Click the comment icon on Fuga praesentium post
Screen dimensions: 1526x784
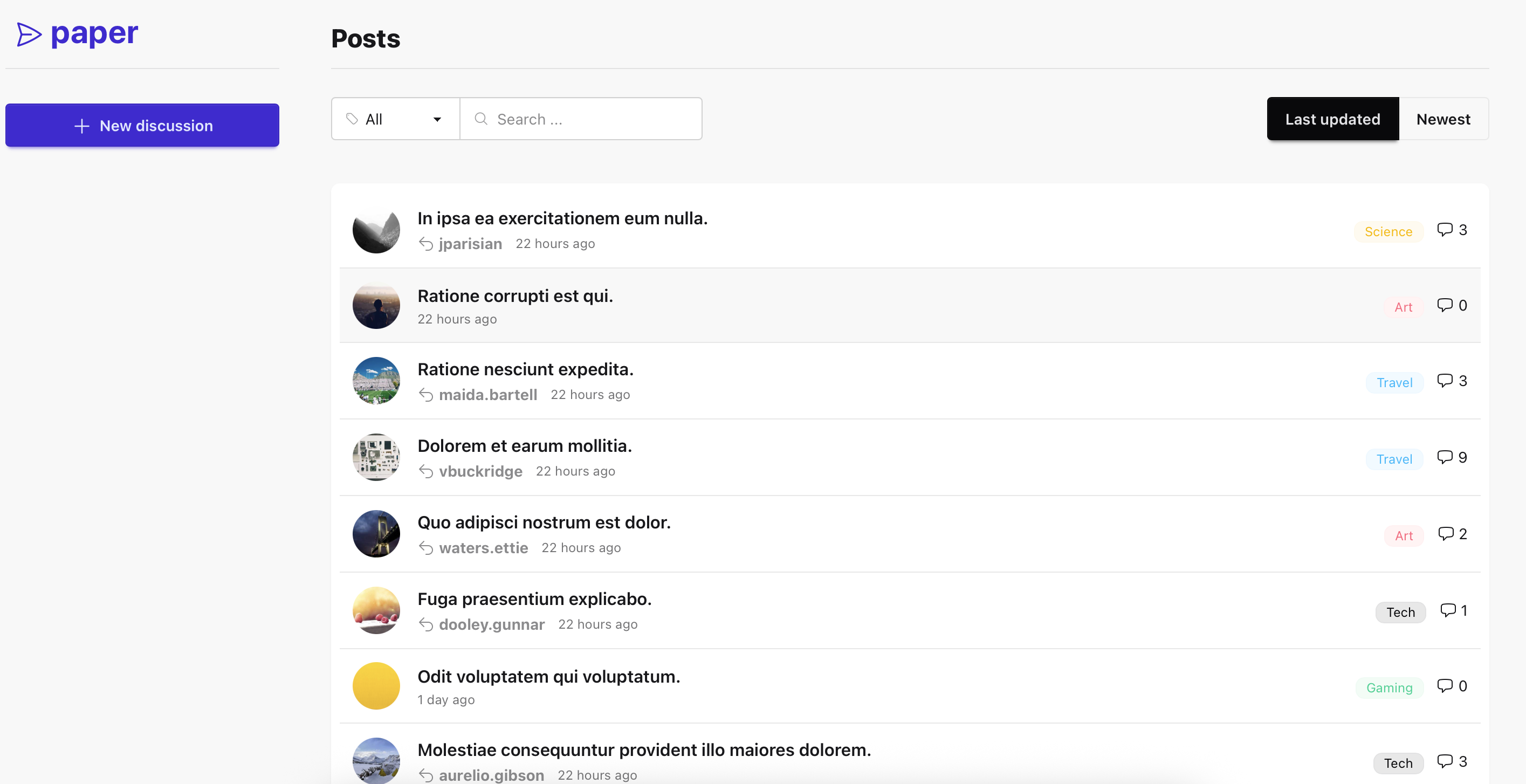(x=1447, y=610)
